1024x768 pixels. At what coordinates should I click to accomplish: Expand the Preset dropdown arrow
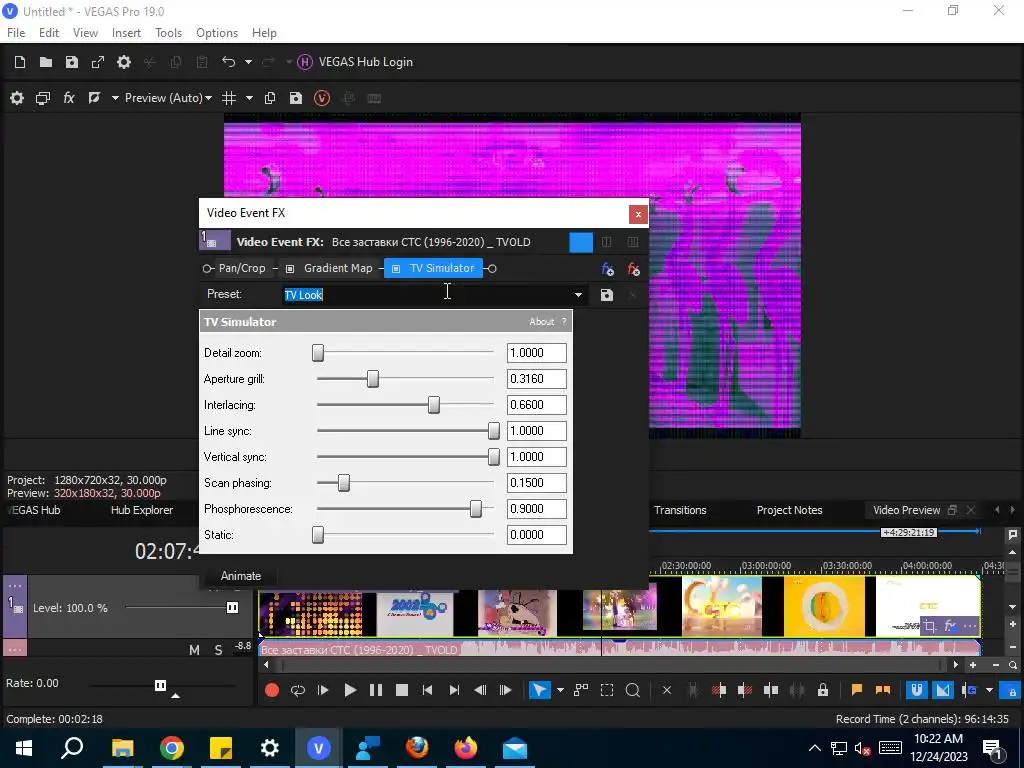coord(578,295)
